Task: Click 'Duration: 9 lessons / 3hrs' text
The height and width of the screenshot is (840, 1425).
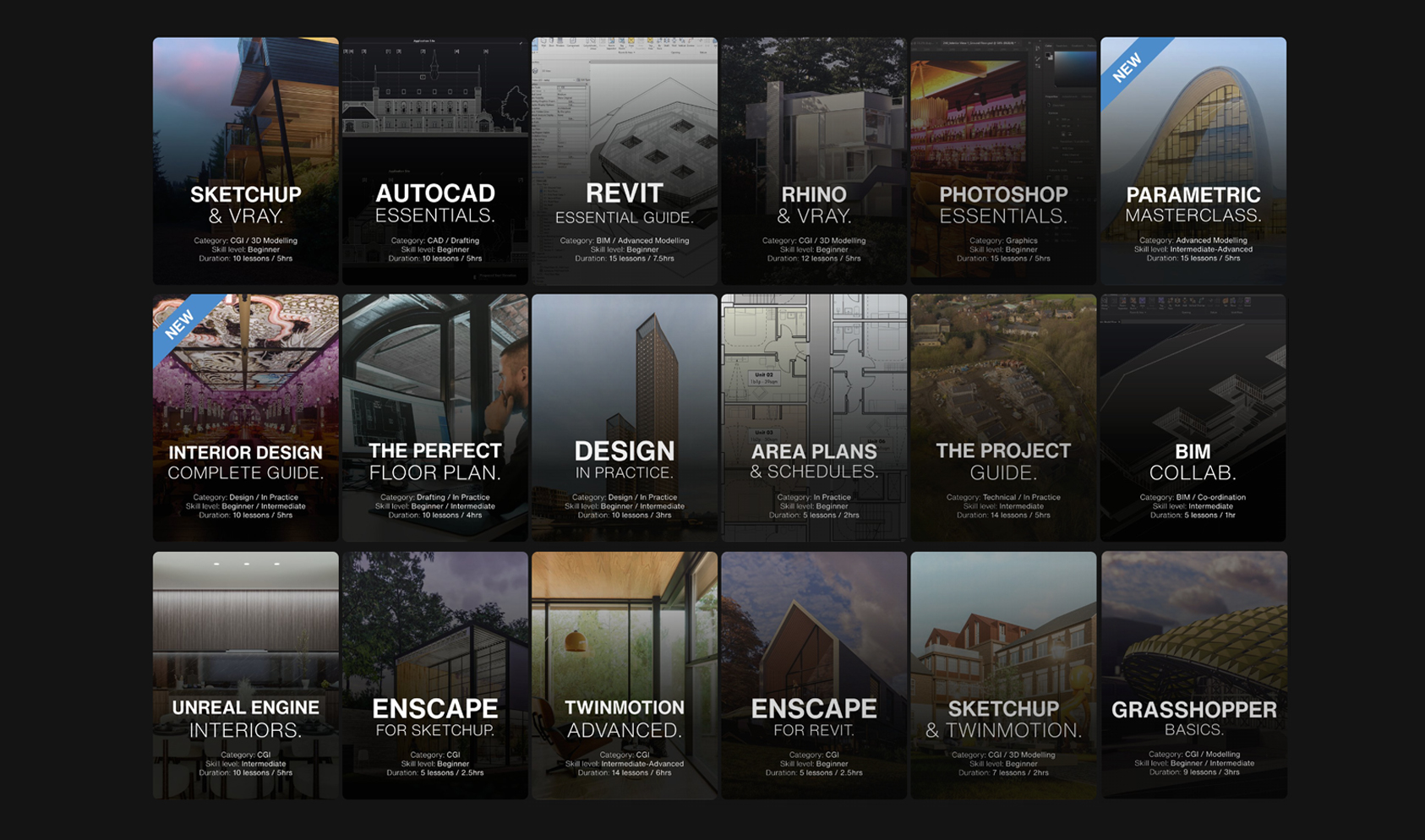Action: click(x=1193, y=772)
